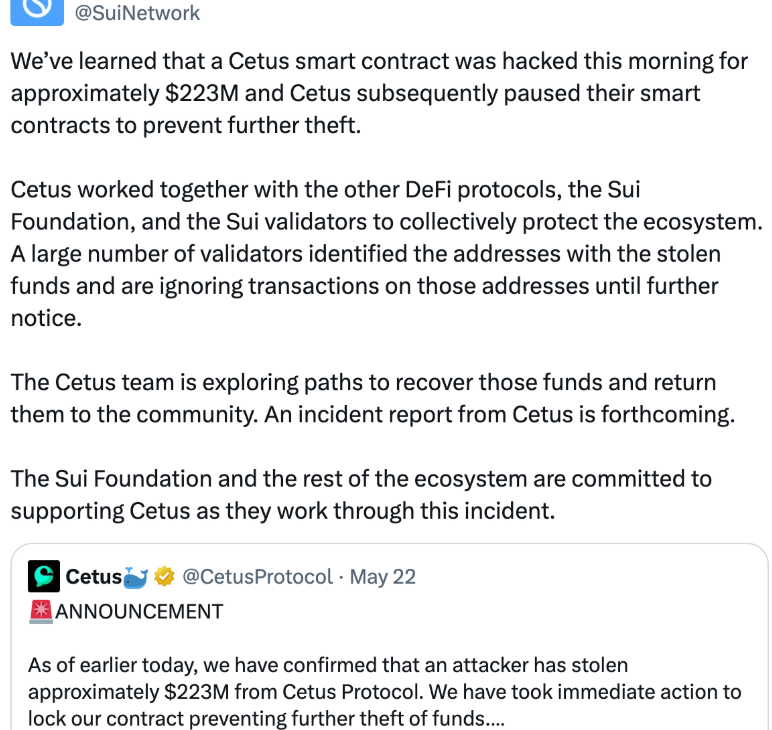The height and width of the screenshot is (730, 772).
Task: Click the gold verified badge for Cetus
Action: tap(164, 577)
